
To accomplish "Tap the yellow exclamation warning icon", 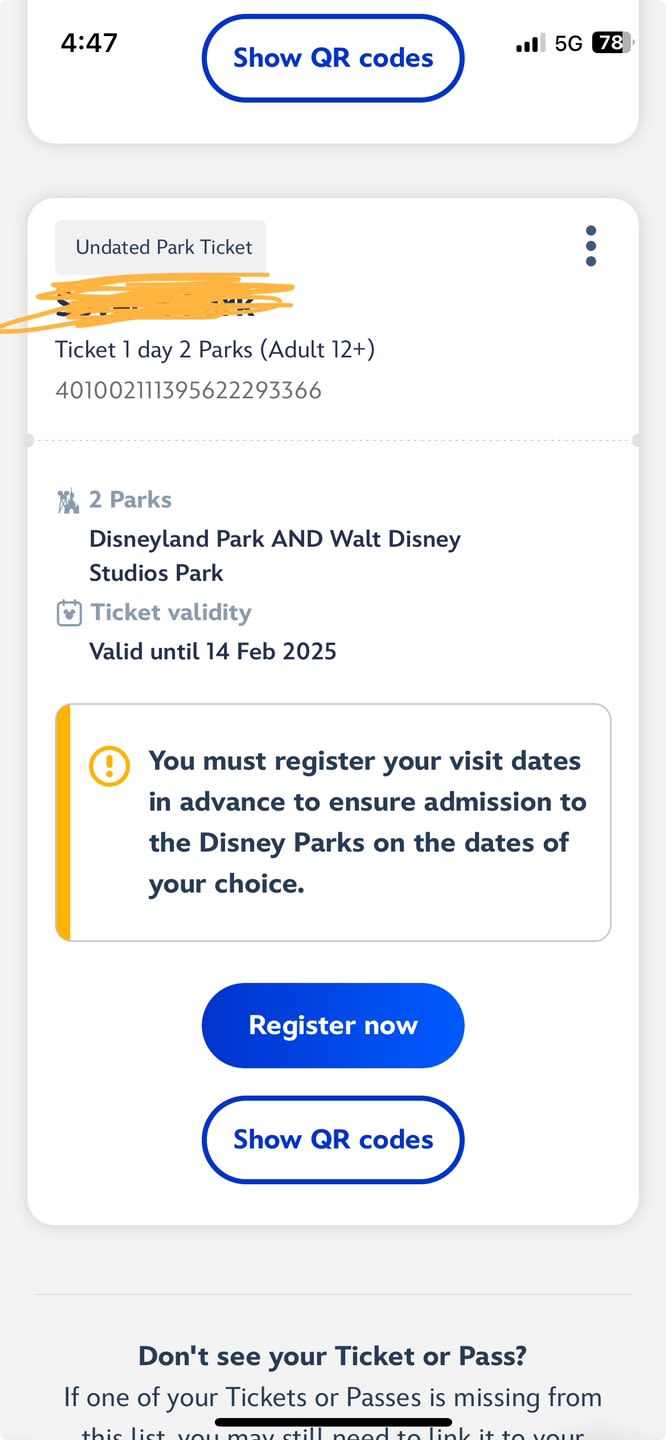I will [x=109, y=766].
